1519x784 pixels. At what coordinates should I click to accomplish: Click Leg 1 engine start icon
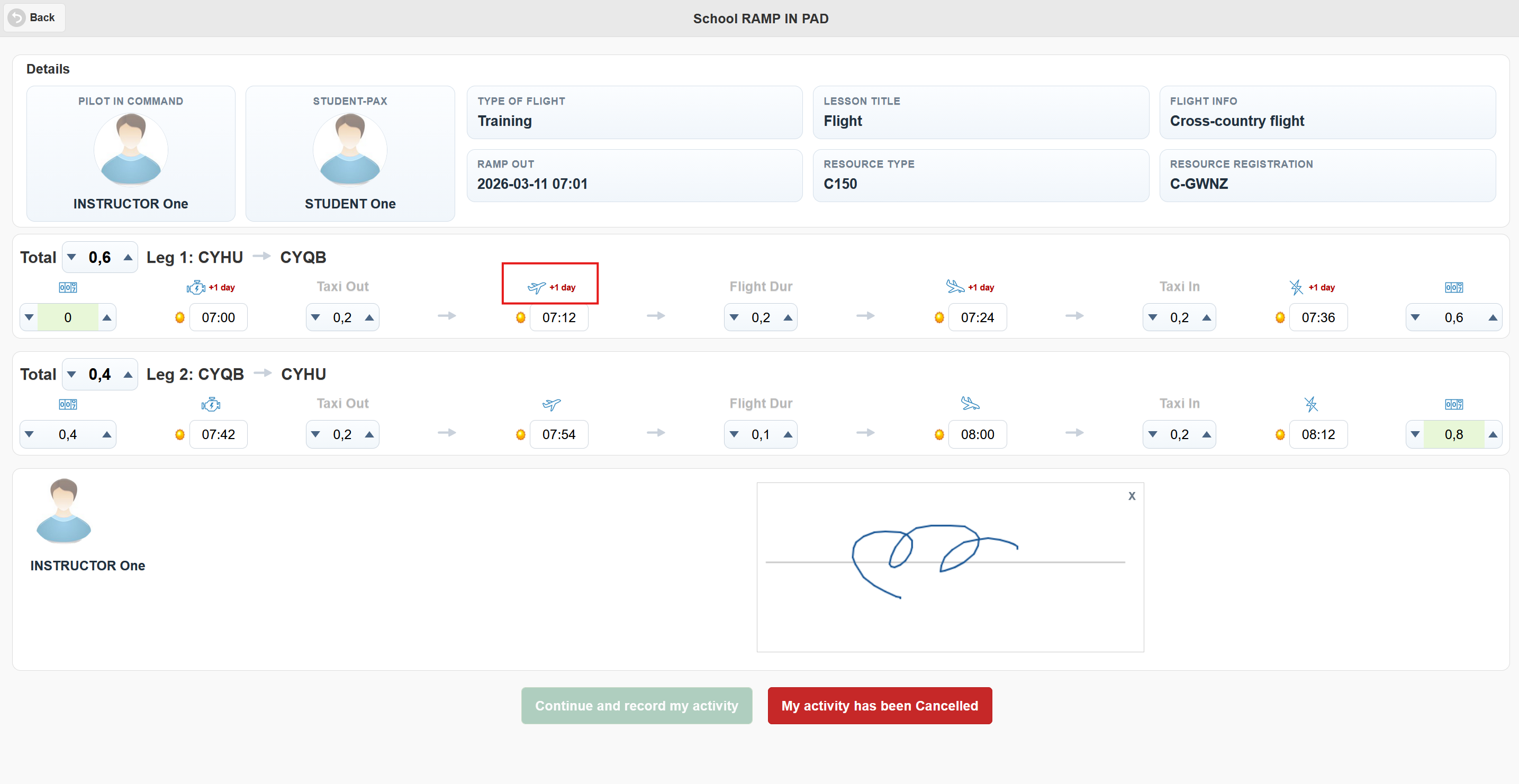pos(195,288)
